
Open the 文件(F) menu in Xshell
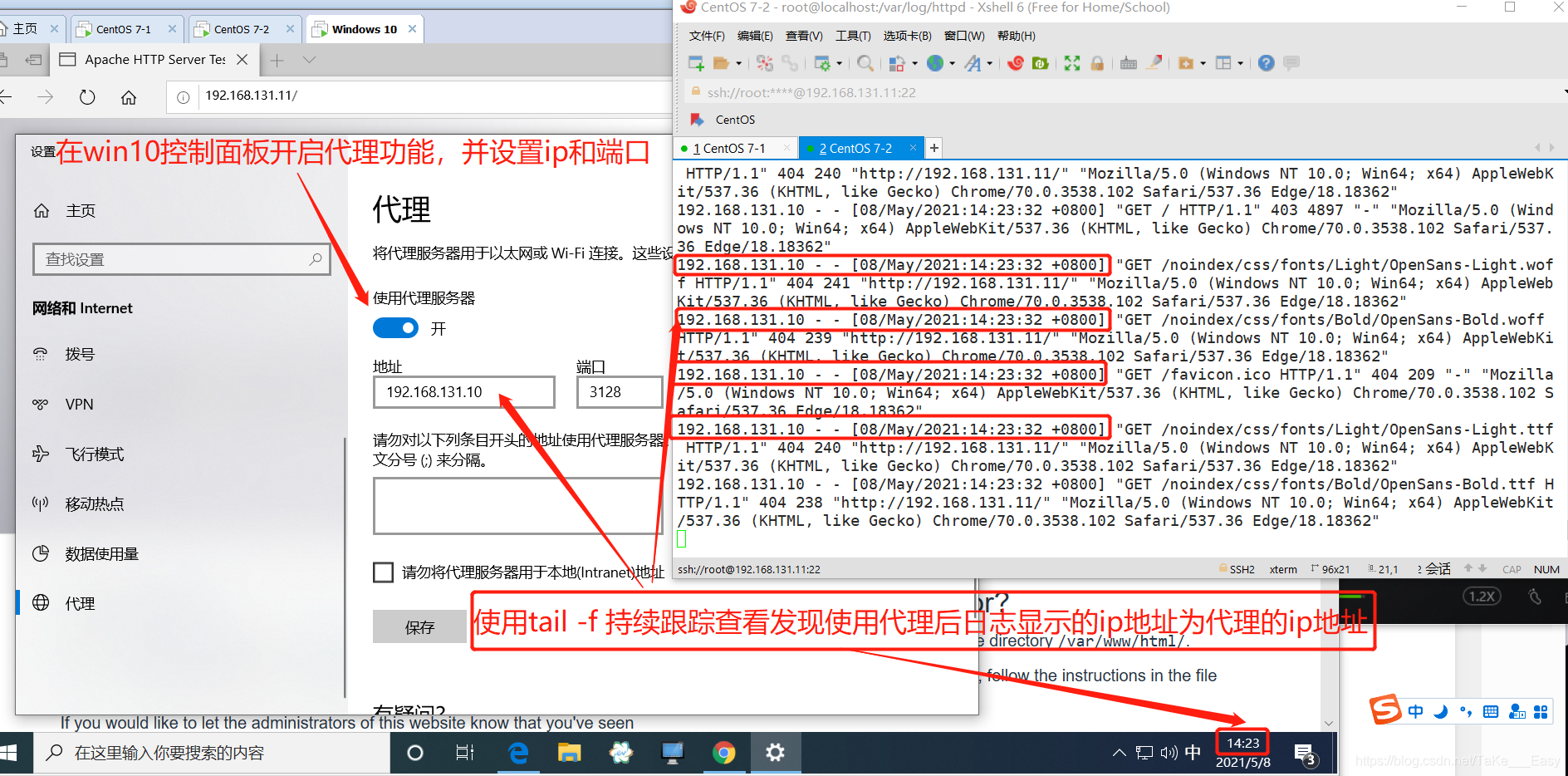707,36
